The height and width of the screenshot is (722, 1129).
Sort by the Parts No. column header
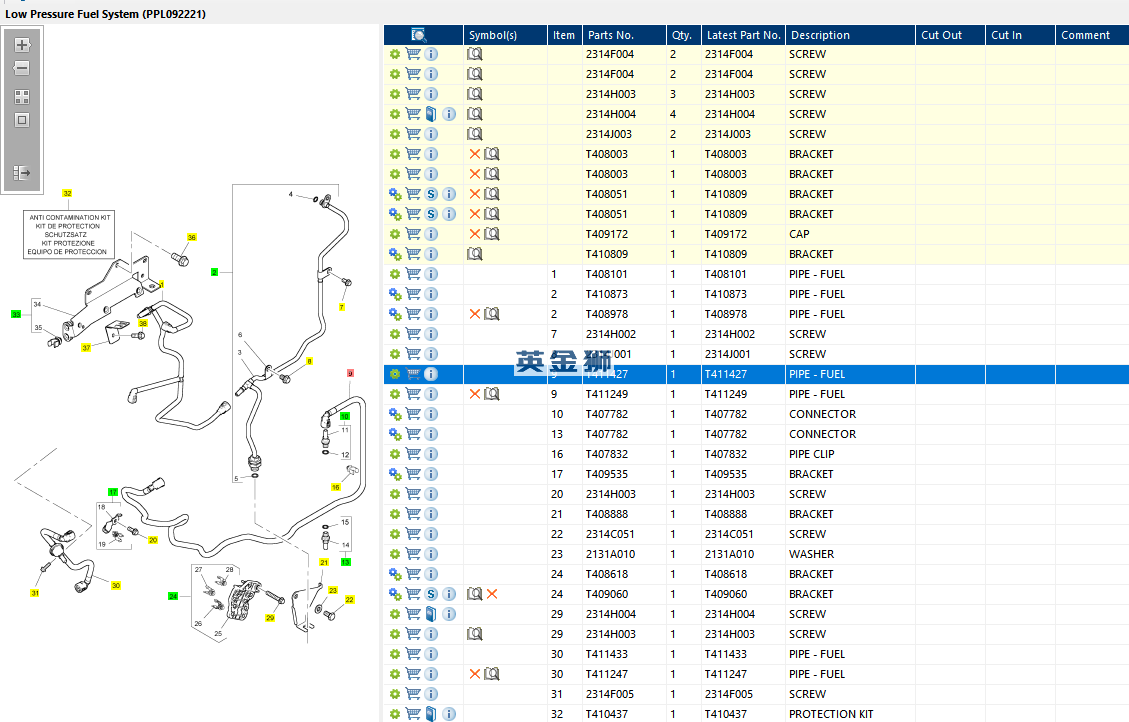coord(624,35)
